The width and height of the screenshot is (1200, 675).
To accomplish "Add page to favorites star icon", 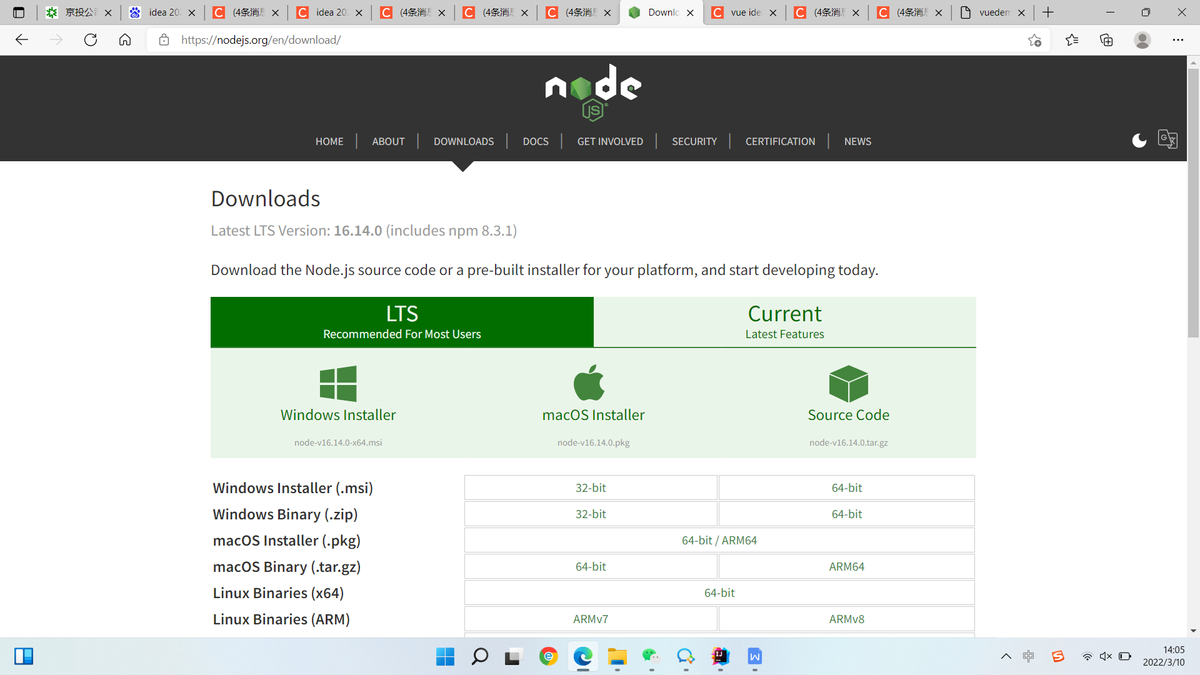I will click(x=1035, y=40).
